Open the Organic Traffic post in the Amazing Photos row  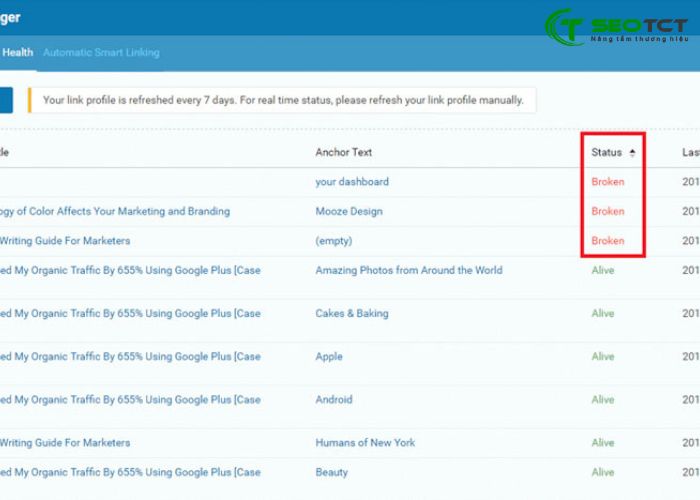coord(130,270)
